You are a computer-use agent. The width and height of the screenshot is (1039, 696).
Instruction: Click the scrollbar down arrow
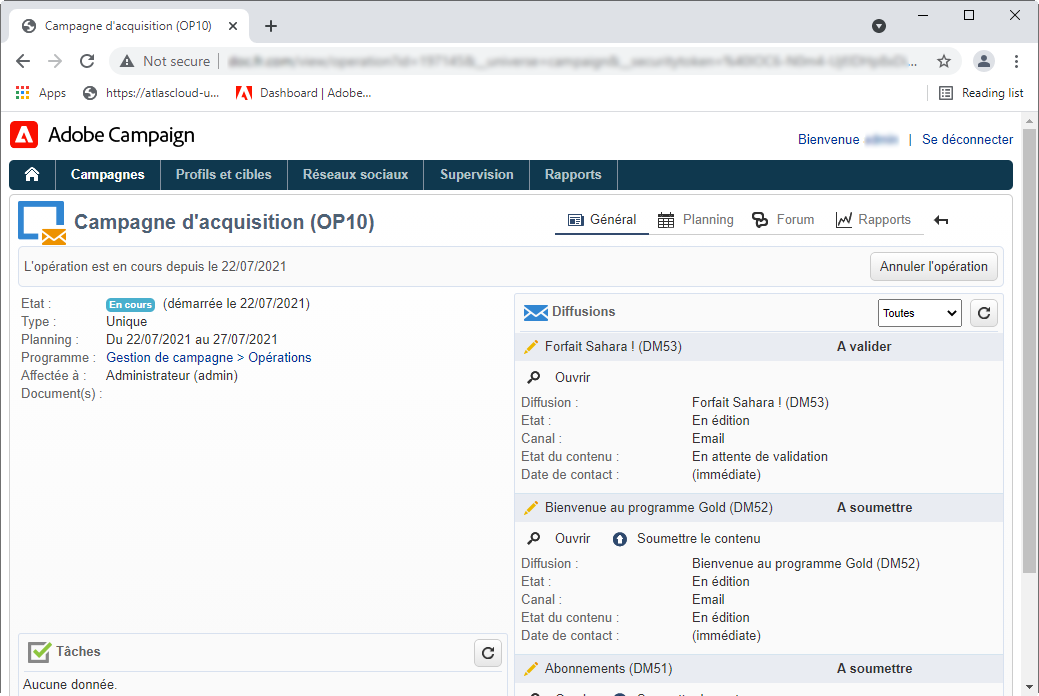(1029, 687)
